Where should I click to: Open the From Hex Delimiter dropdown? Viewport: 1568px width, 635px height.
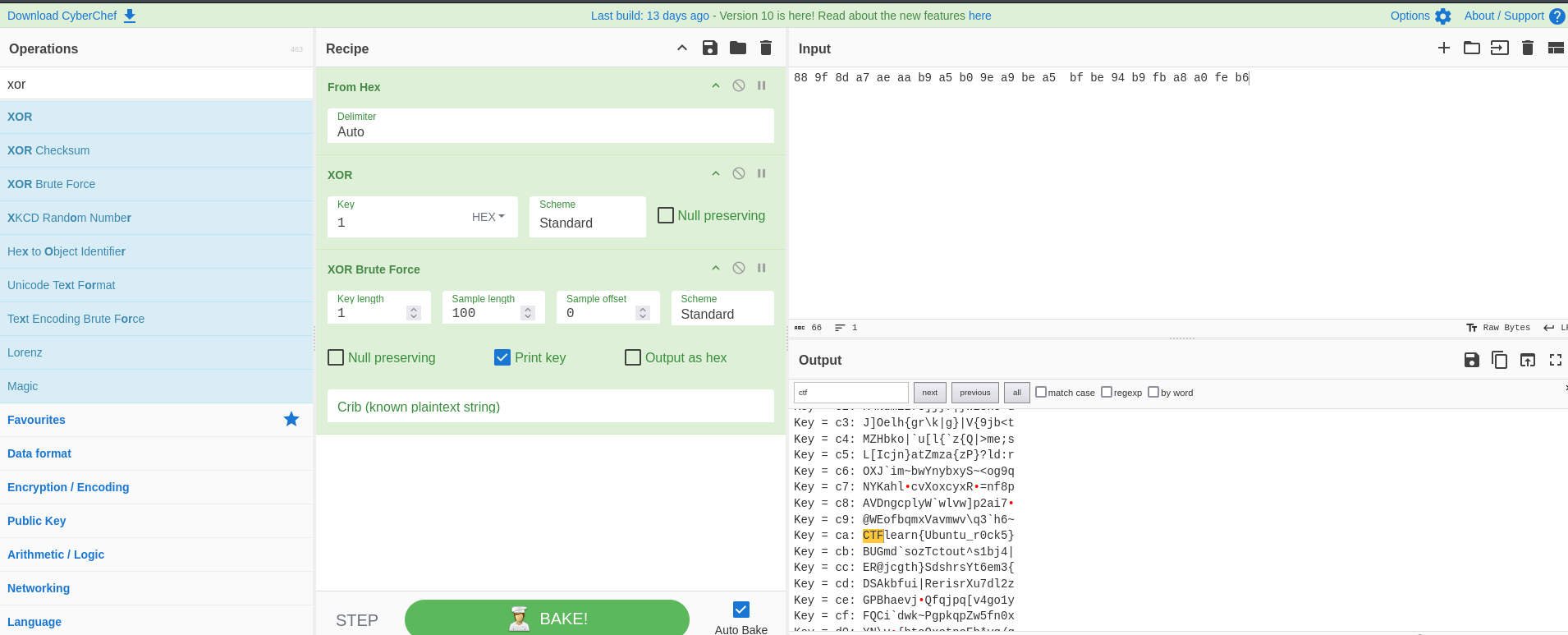tap(551, 126)
